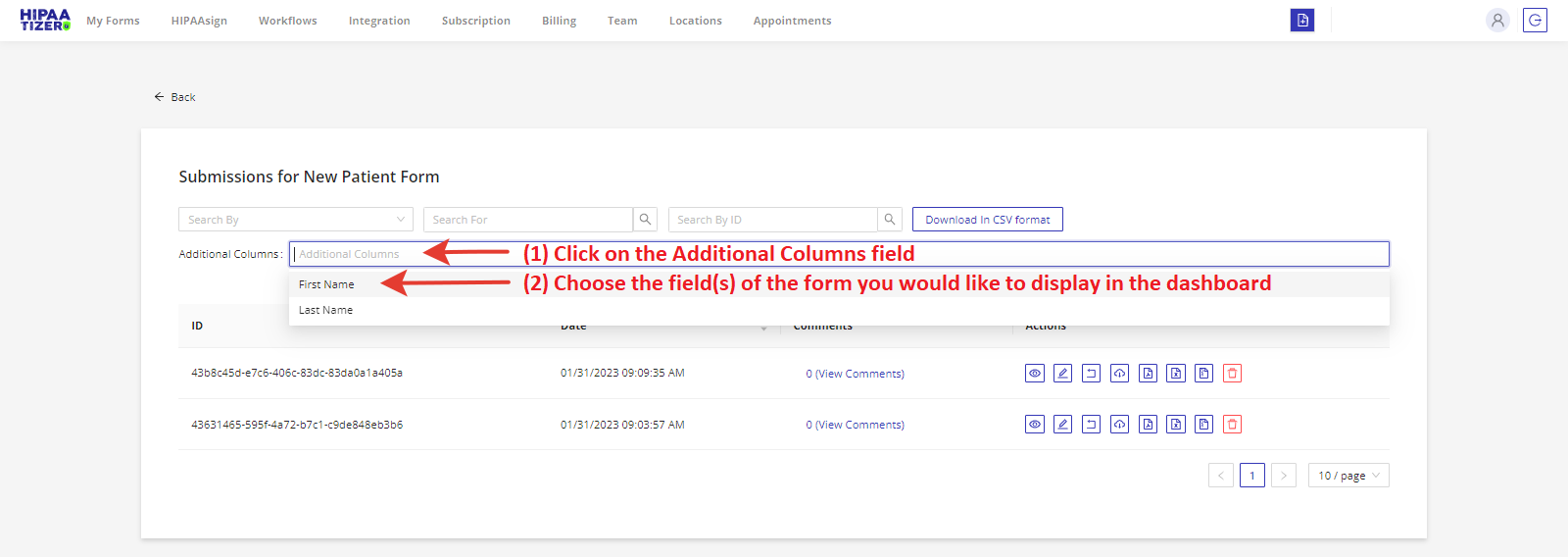Click the cloud download icon in the first row

[x=1119, y=374]
